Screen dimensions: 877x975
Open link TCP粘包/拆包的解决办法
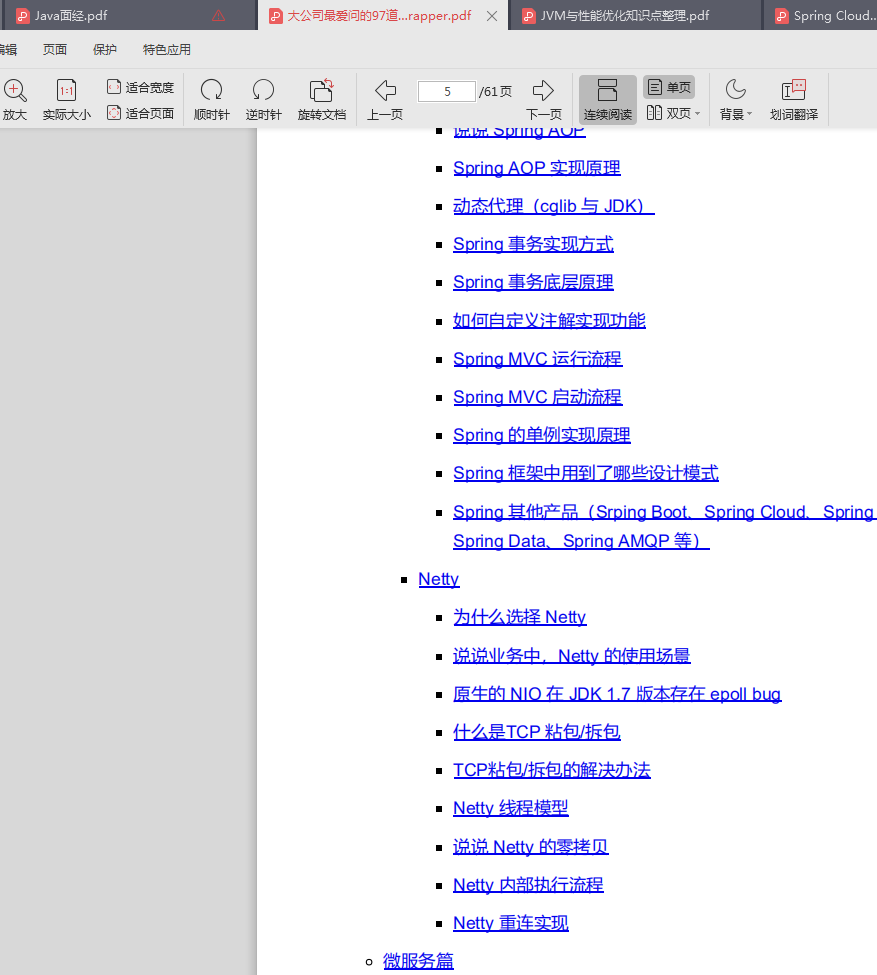(x=551, y=770)
